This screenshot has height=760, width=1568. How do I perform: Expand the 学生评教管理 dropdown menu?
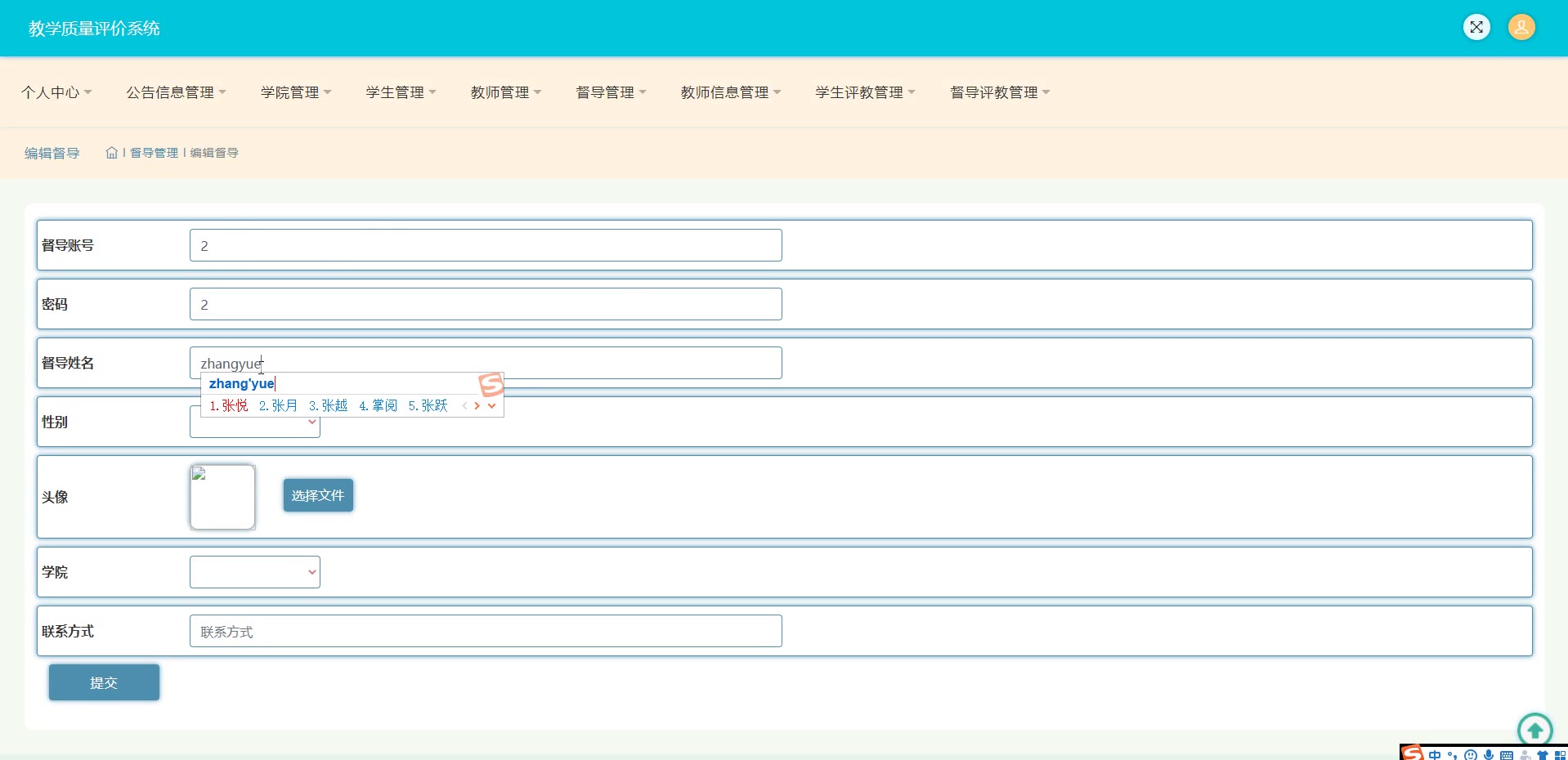click(865, 92)
